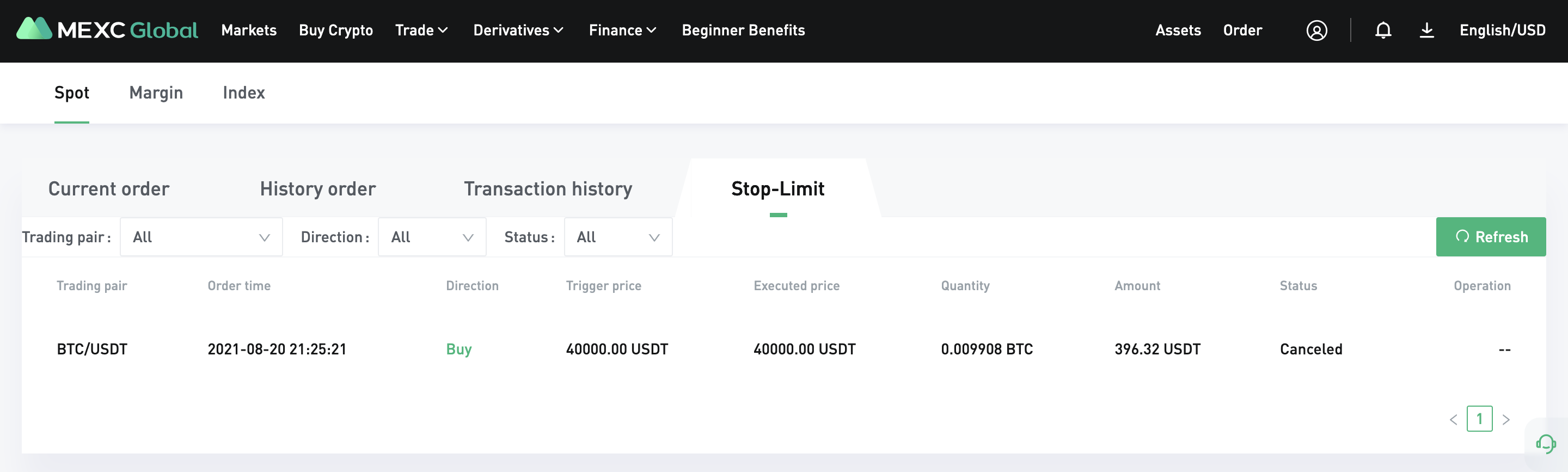Go to previous page arrow
The height and width of the screenshot is (472, 1568).
click(1454, 420)
